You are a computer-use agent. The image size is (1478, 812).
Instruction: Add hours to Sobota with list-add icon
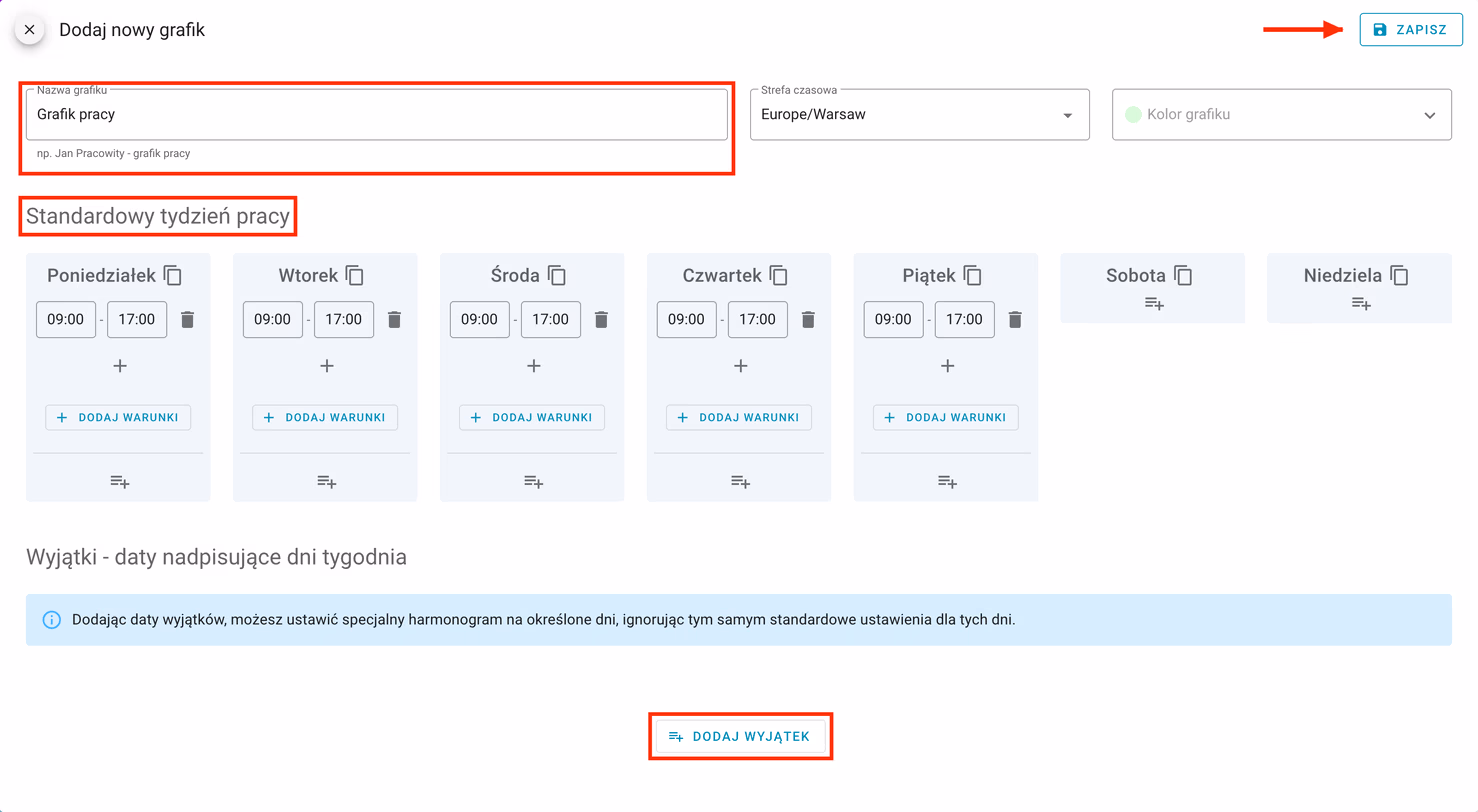coord(1154,303)
